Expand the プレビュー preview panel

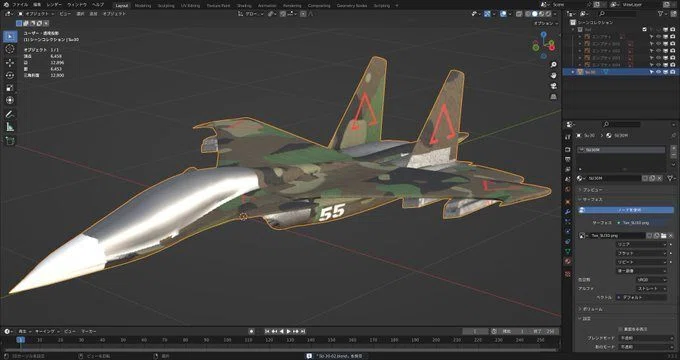coord(592,190)
